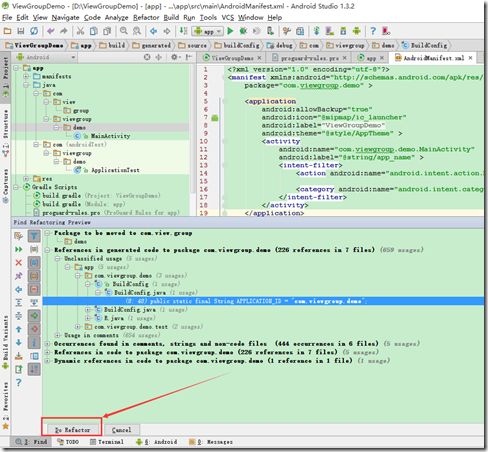Toggle the preview usages panel button

point(34,356)
